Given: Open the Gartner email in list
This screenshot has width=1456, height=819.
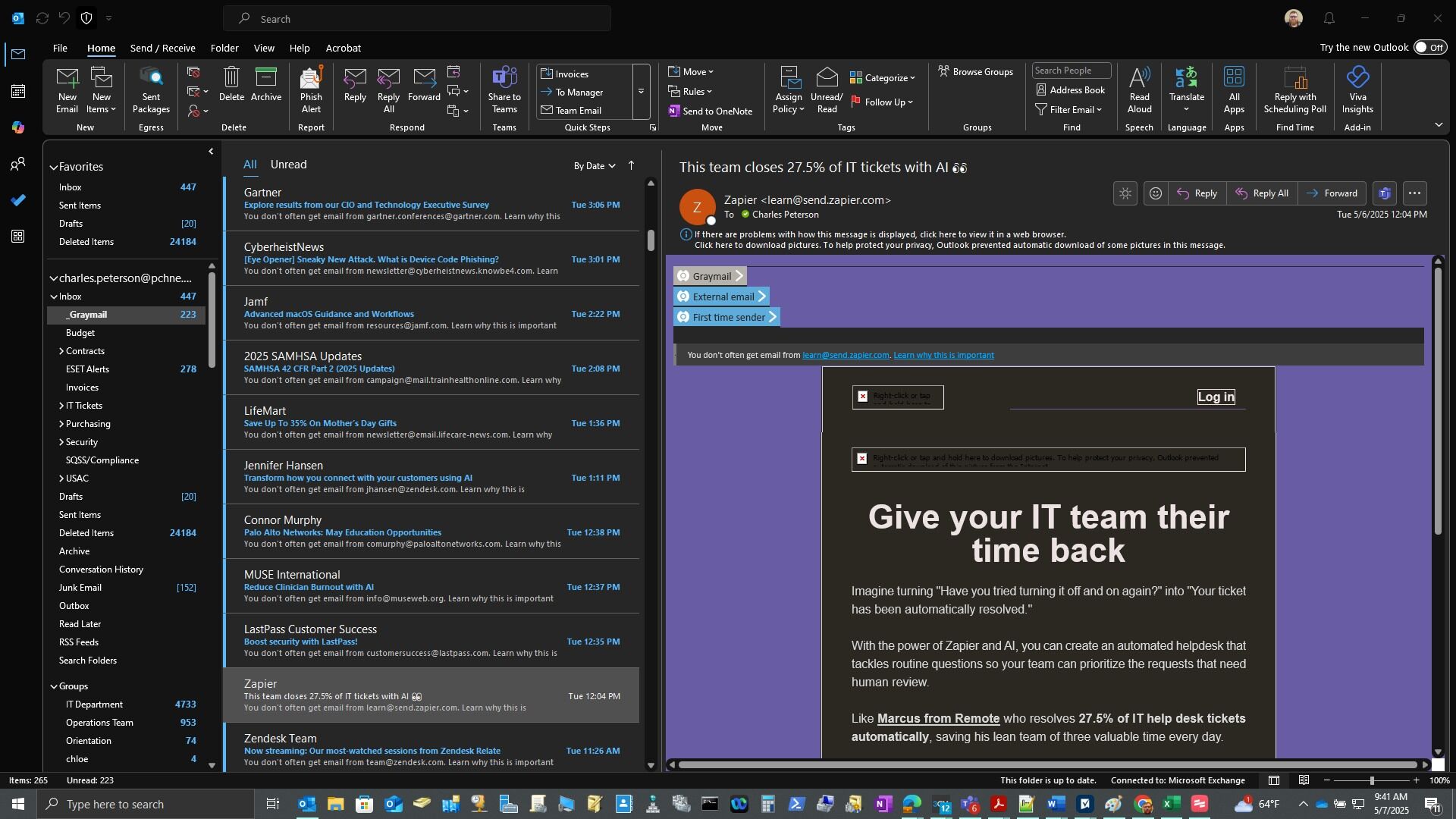Looking at the screenshot, I should pos(432,204).
